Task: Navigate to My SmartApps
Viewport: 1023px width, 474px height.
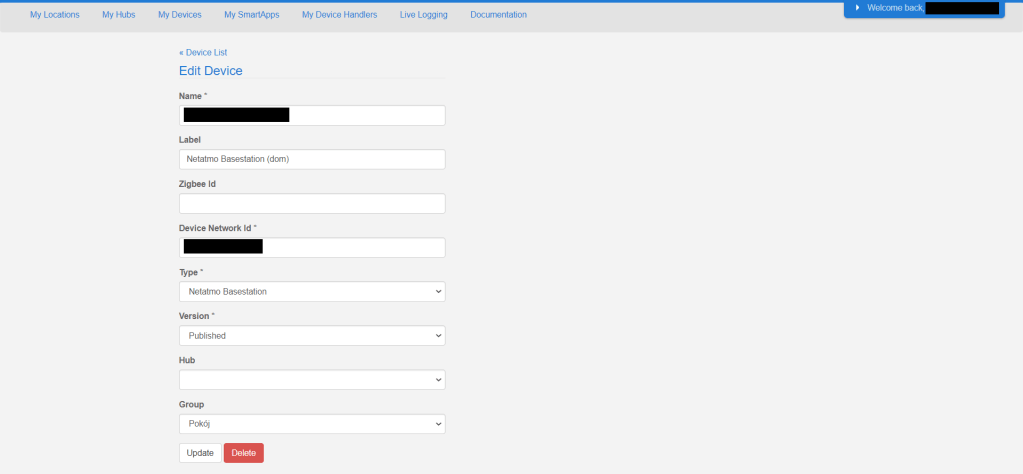Action: coord(252,15)
